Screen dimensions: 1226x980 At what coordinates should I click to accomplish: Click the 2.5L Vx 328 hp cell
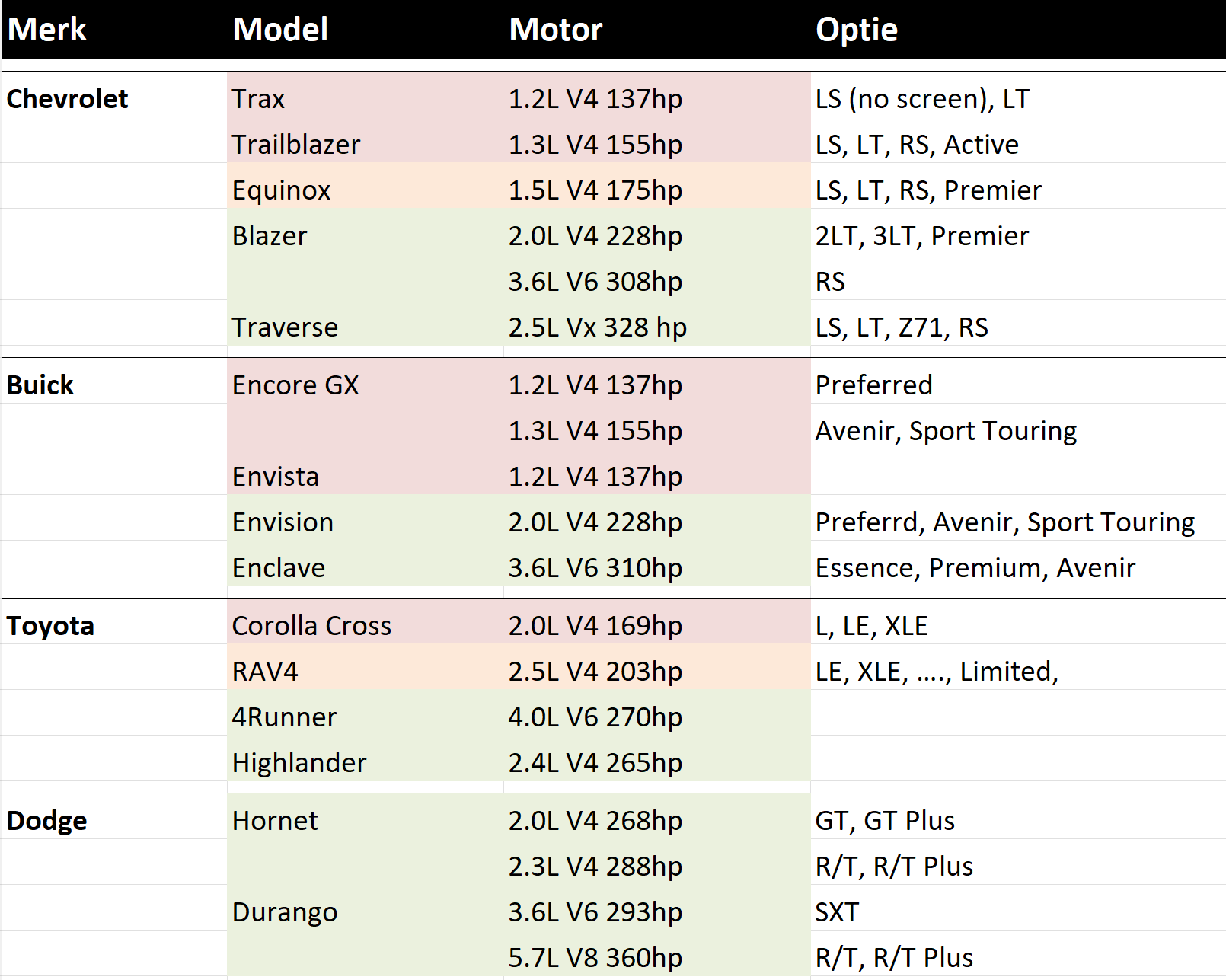[598, 327]
